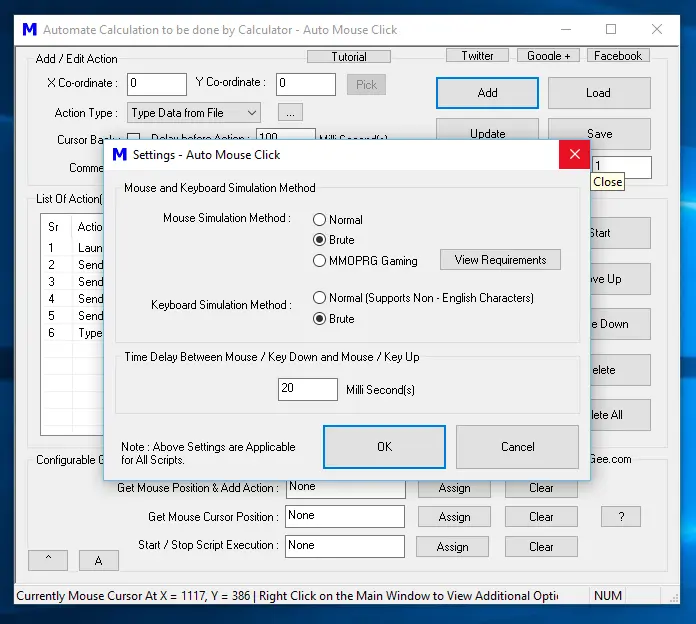Select Brute keyboard simulation method
The image size is (696, 624).
tap(320, 319)
